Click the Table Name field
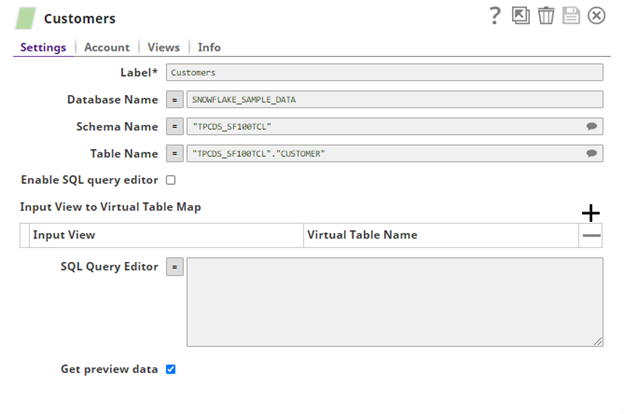624x414 pixels. (395, 154)
